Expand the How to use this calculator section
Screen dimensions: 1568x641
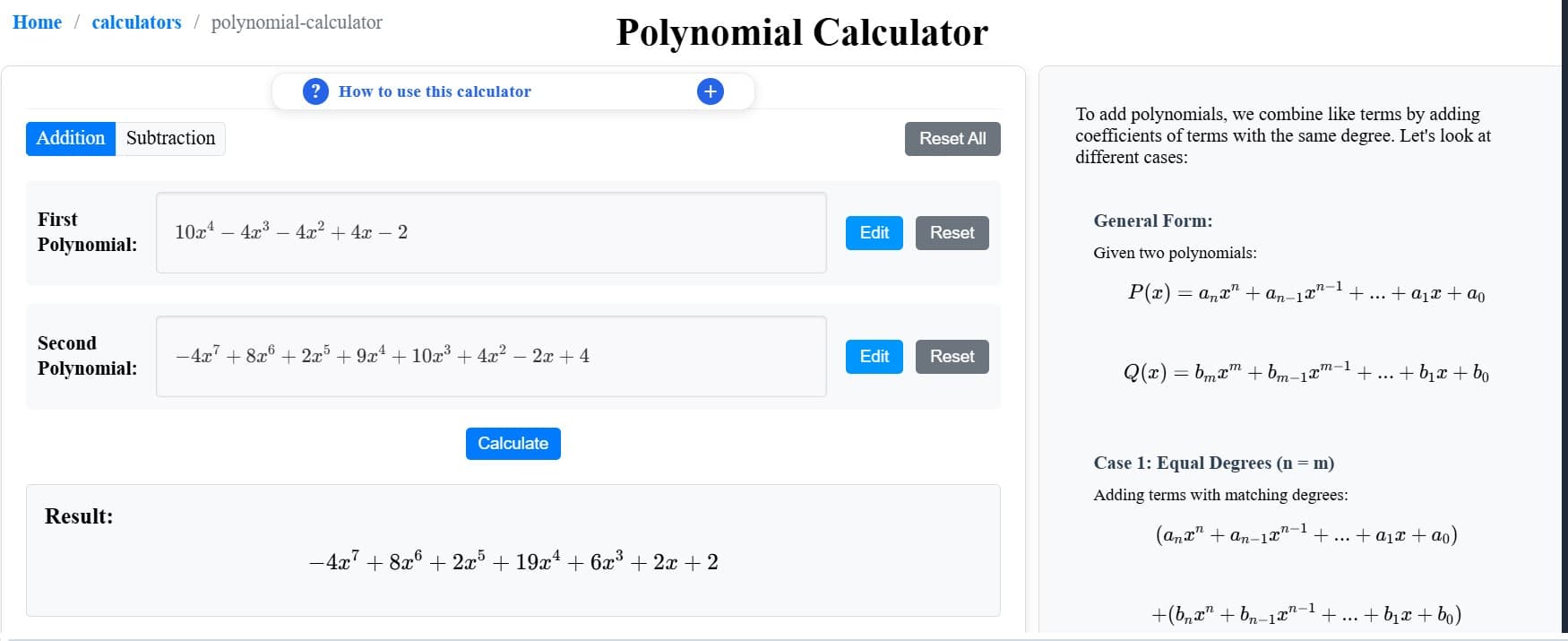(x=435, y=91)
